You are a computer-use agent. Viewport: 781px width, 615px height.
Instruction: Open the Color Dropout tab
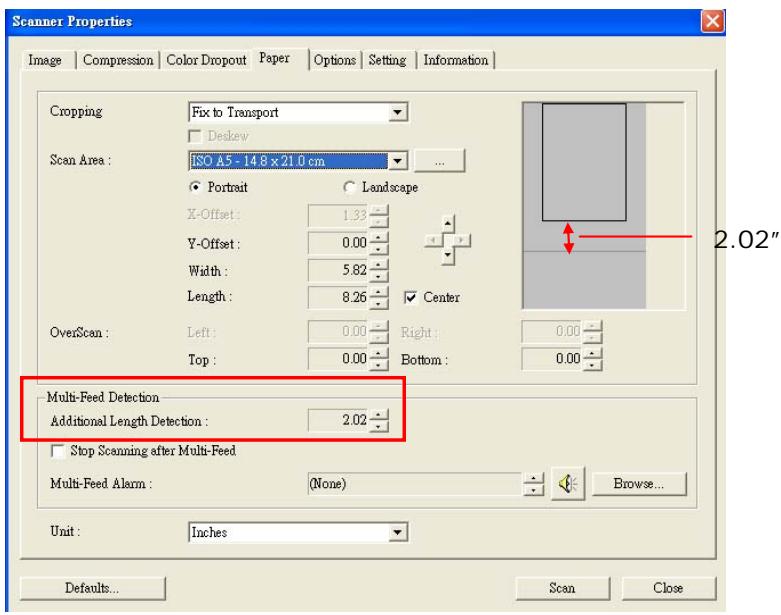tap(206, 60)
